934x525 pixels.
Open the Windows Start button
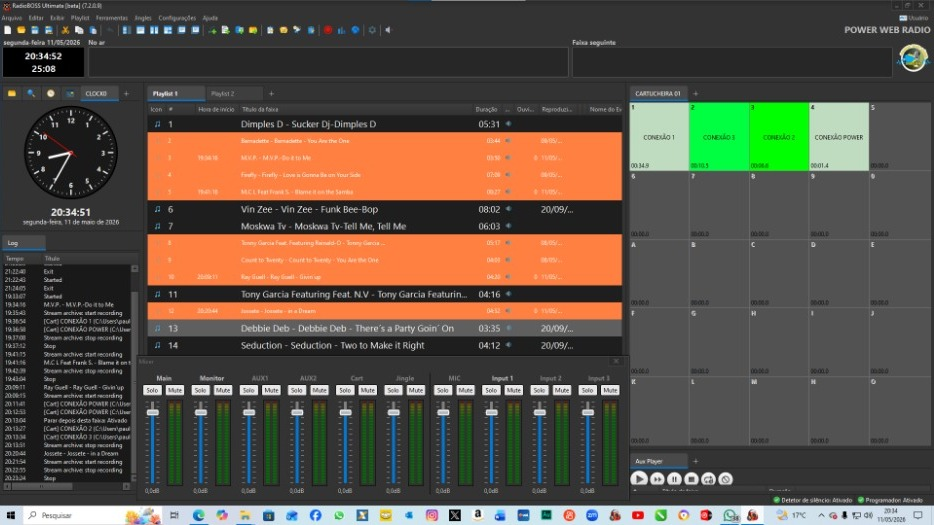tap(11, 515)
